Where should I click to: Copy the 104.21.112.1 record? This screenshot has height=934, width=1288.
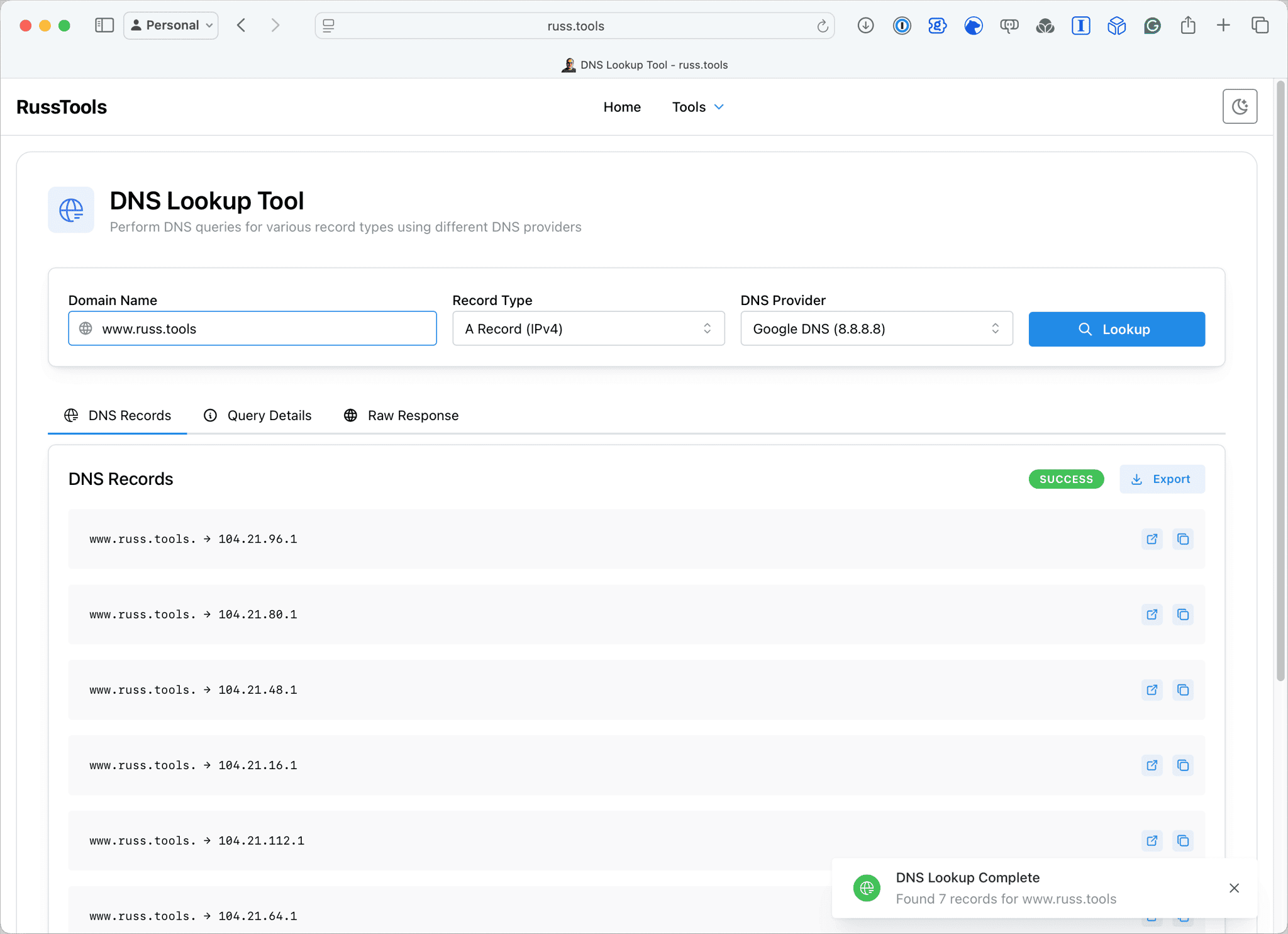tap(1182, 841)
